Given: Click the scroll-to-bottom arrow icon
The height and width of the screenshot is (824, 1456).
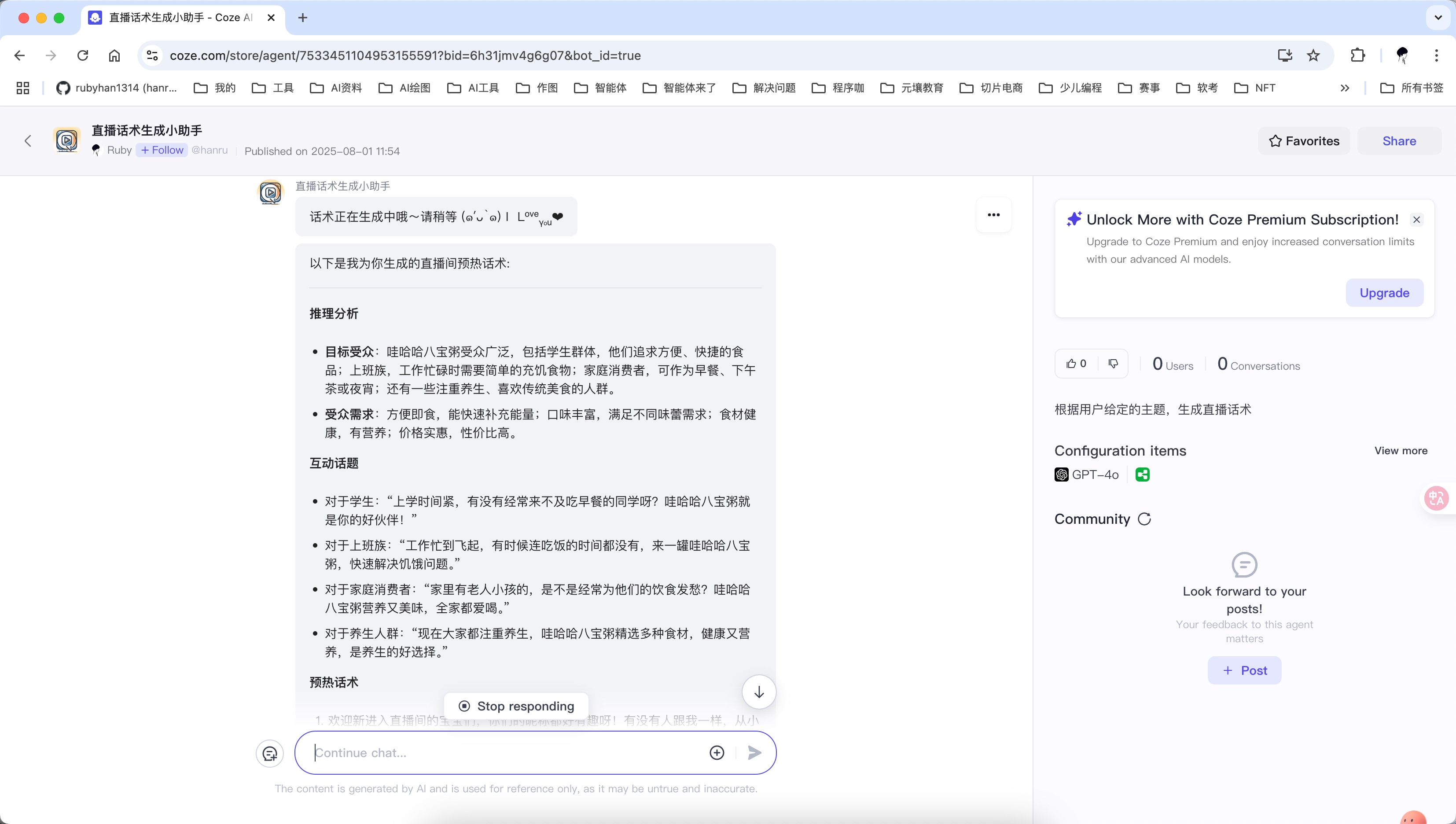Looking at the screenshot, I should 758,692.
